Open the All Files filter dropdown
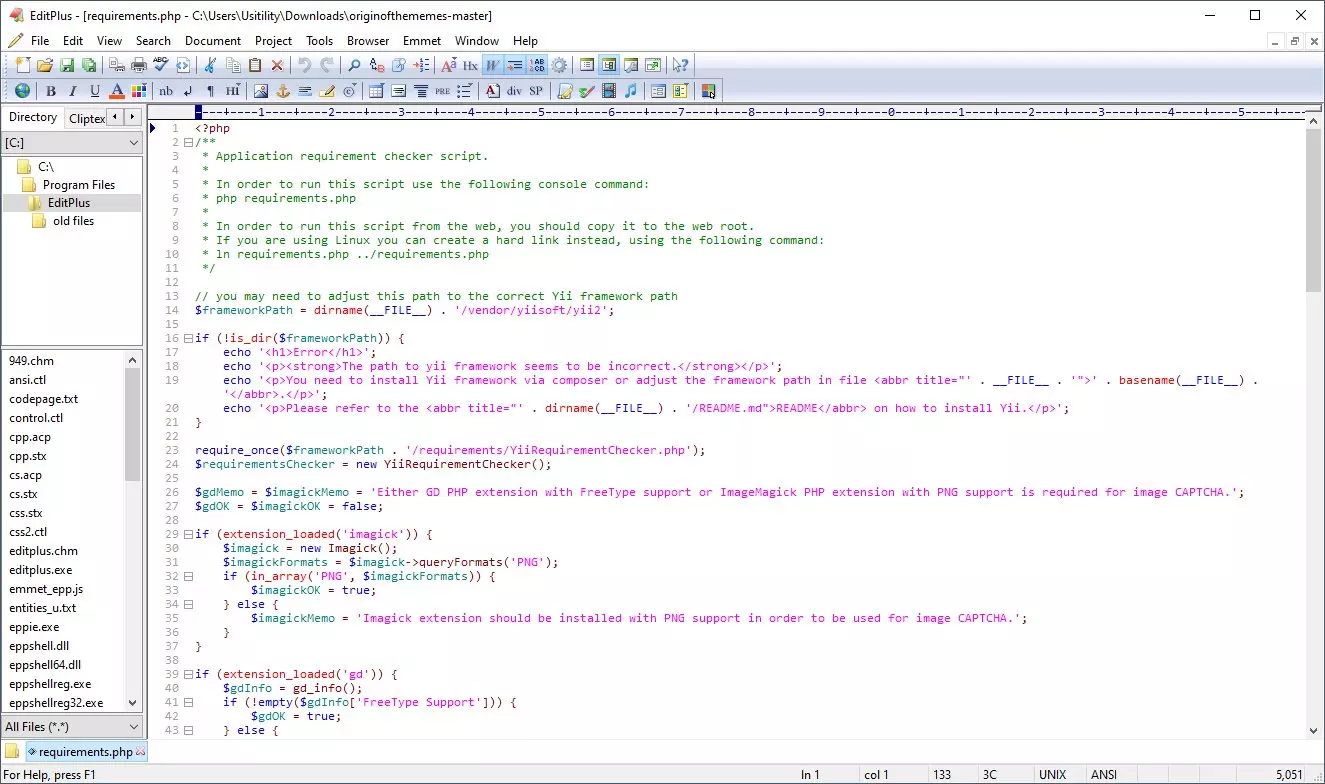 click(x=72, y=727)
